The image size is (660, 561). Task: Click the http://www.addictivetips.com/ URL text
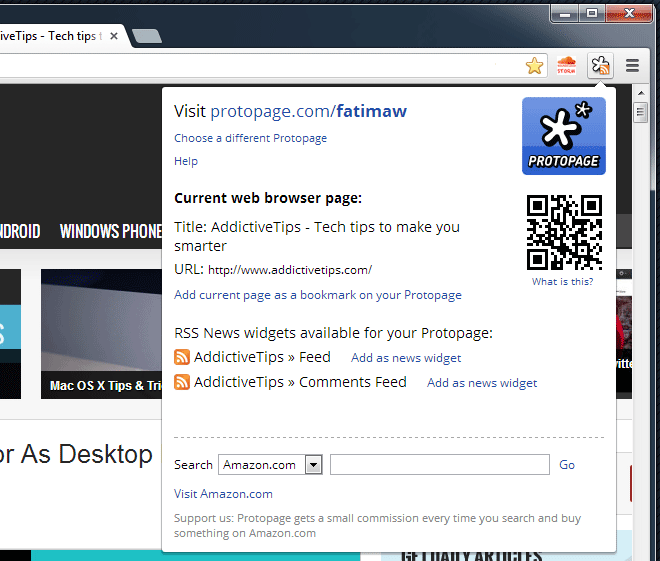point(290,270)
